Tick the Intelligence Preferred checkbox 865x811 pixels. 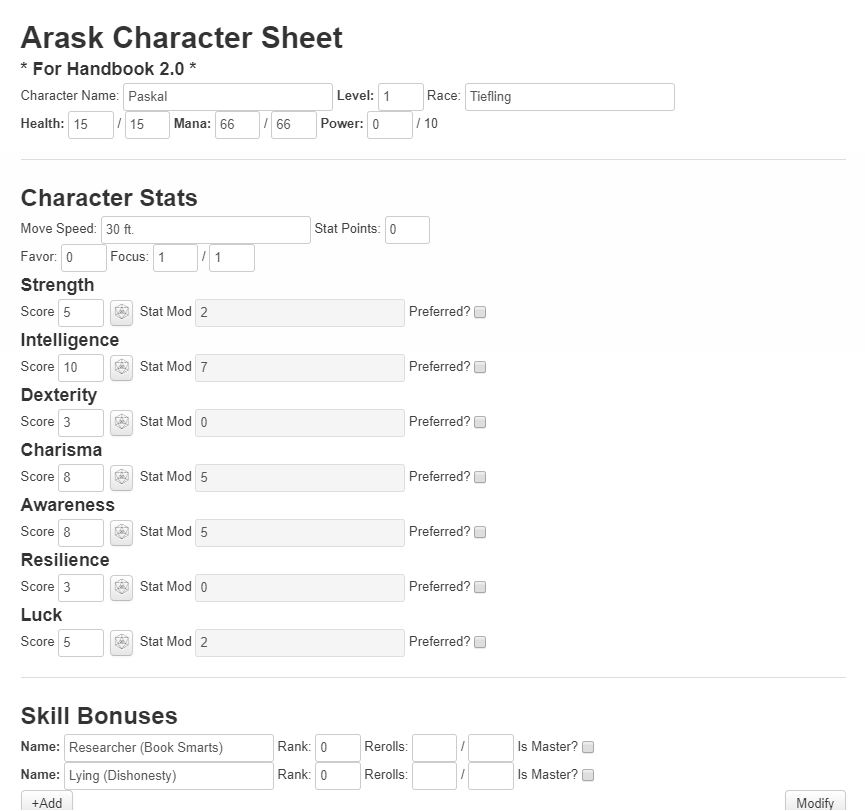(x=480, y=367)
